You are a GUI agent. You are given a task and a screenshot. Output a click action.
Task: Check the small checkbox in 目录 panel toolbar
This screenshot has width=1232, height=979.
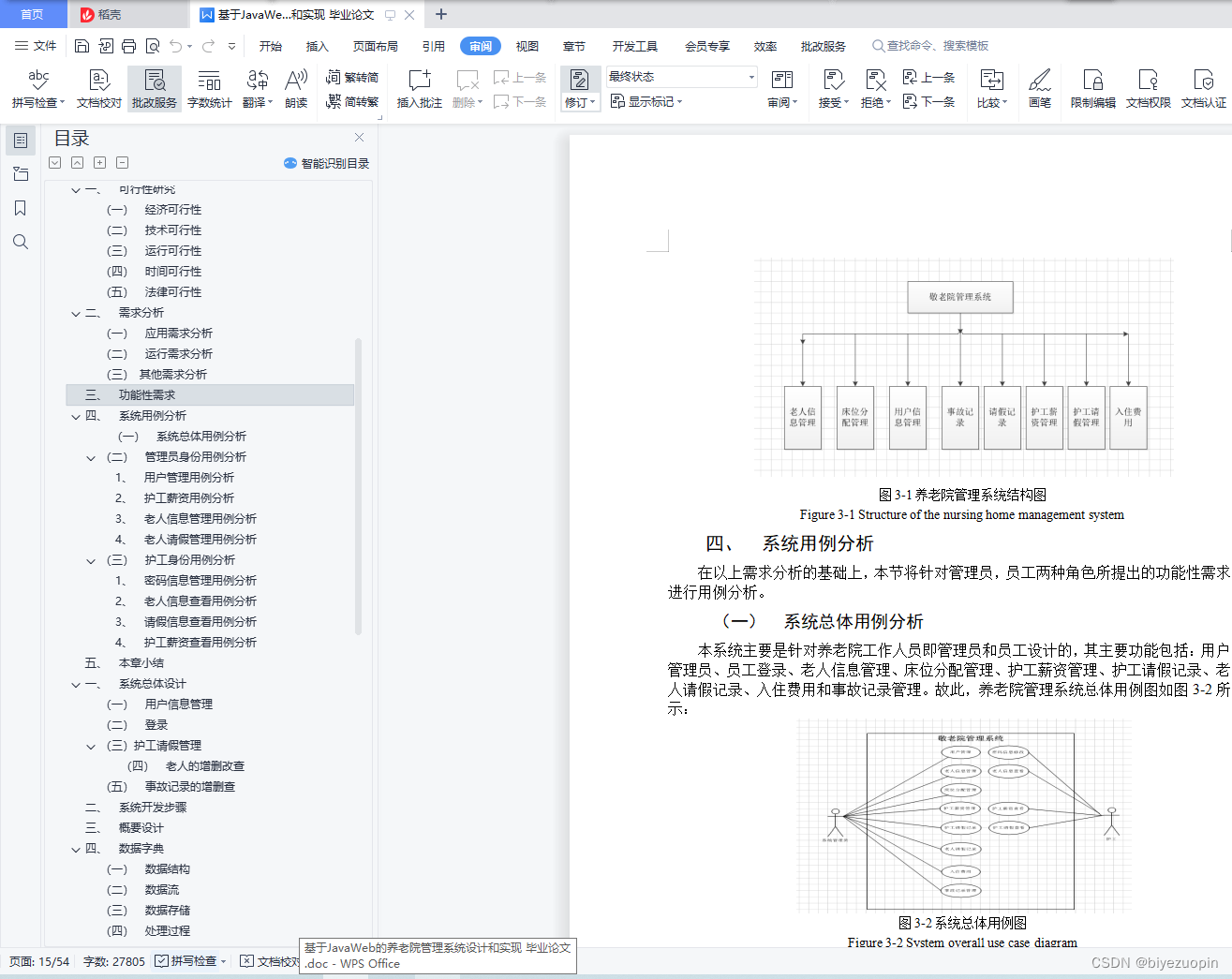point(54,162)
